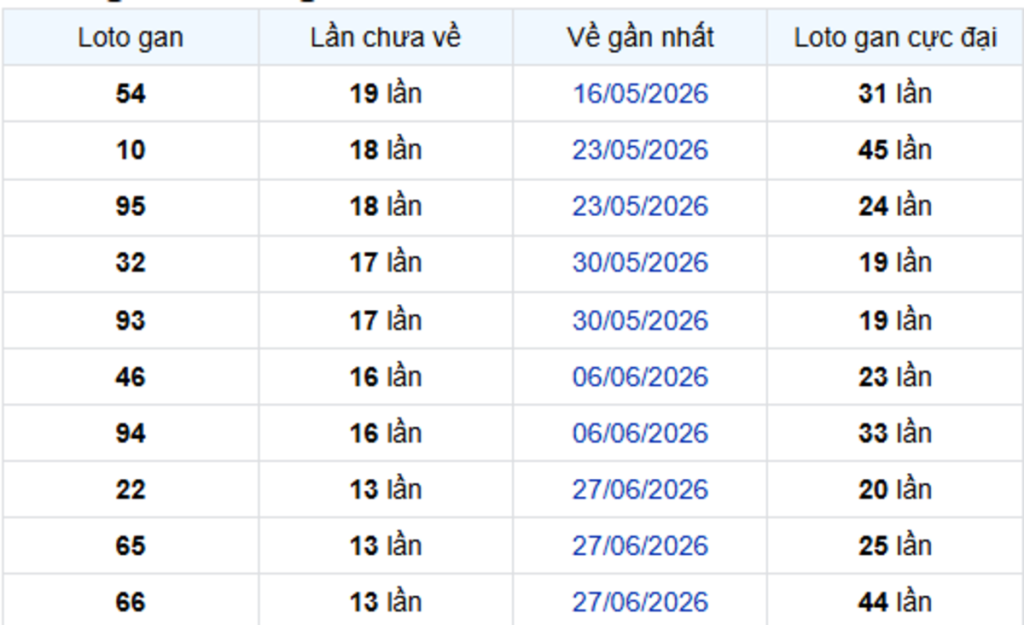Select loto number 10 cell
Viewport: 1024px width, 625px height.
tap(131, 150)
